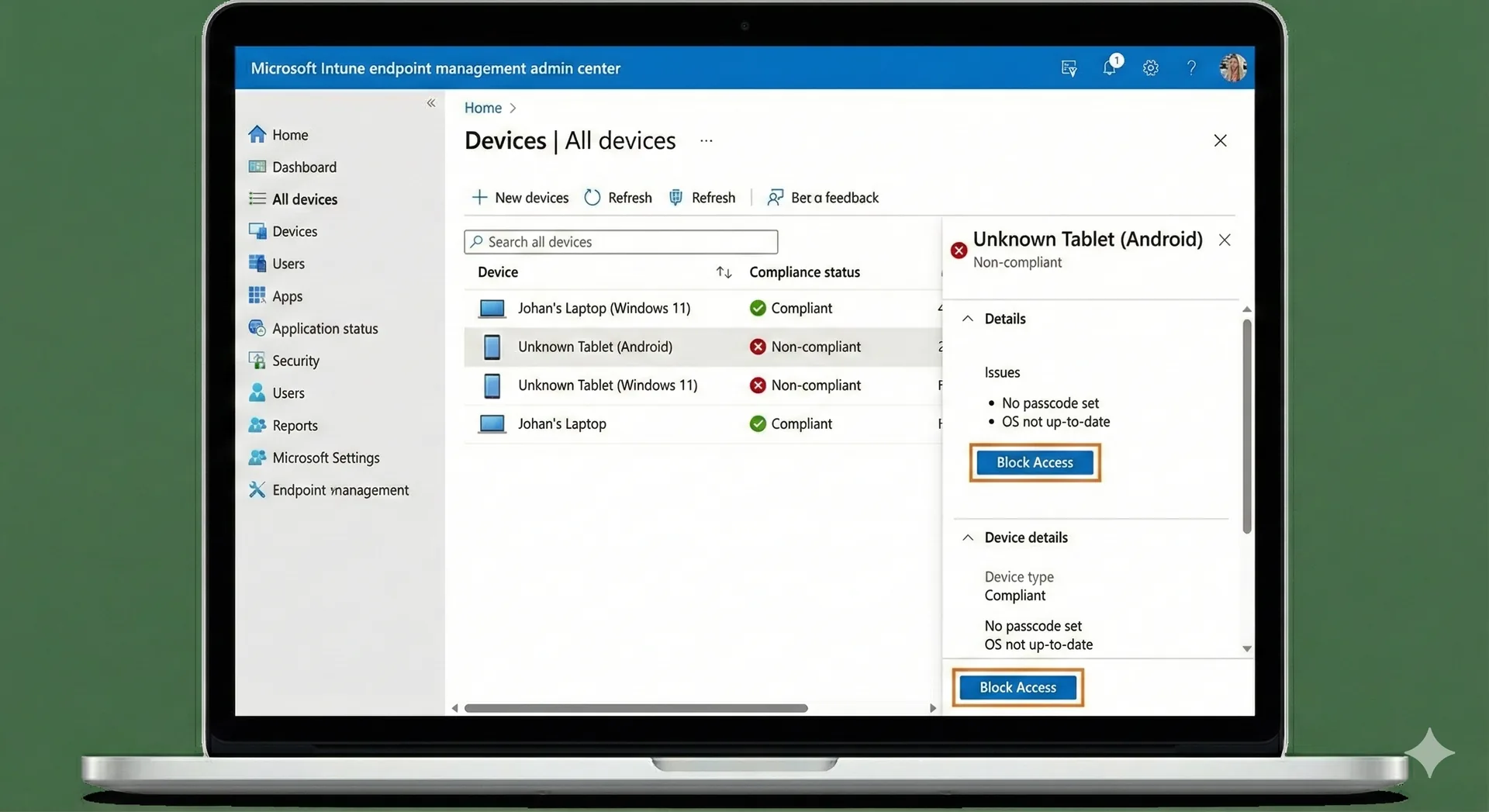Collapse the Details section chevron
The image size is (1489, 812).
pos(968,319)
